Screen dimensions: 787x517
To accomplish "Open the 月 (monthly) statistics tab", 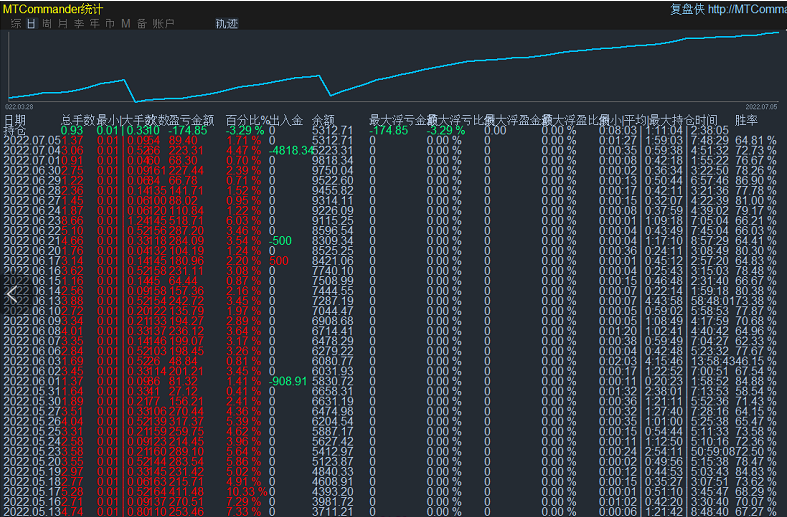I will (x=63, y=23).
